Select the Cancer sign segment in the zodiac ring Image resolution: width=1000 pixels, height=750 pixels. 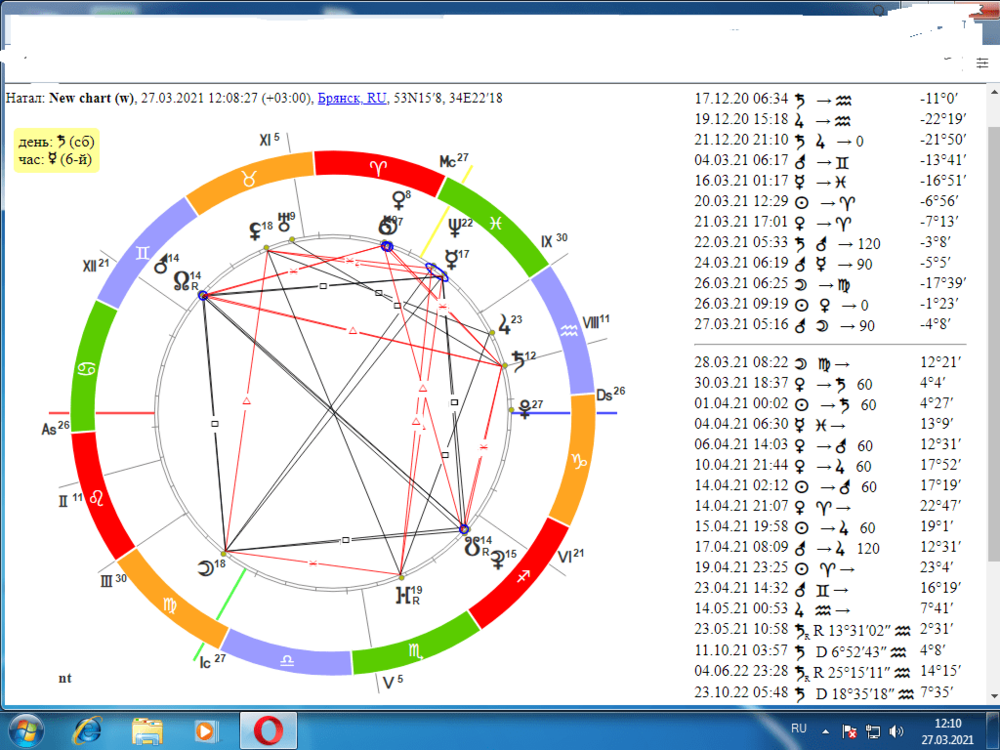87,369
